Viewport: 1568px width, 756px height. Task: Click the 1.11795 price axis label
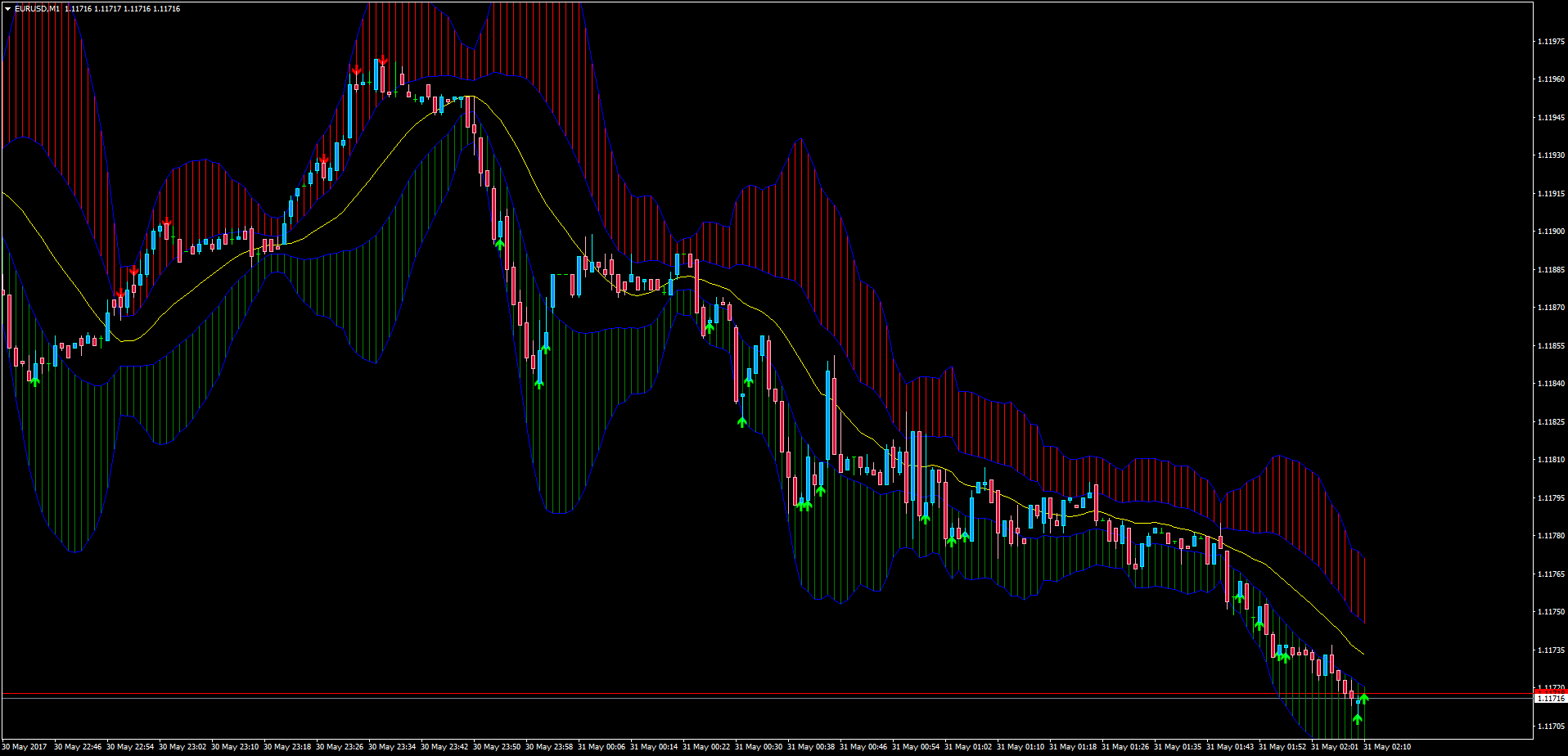tap(1552, 497)
